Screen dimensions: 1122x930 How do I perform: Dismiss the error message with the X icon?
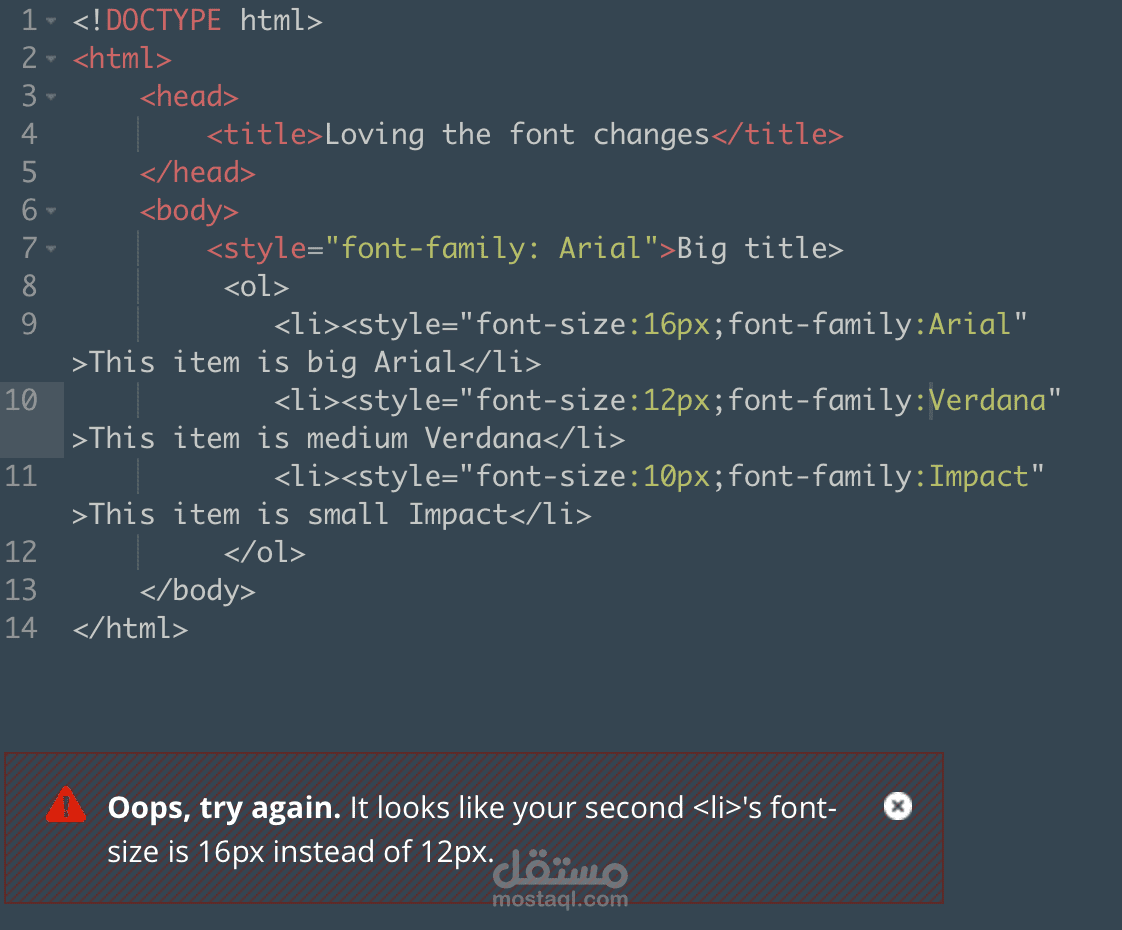tap(898, 806)
